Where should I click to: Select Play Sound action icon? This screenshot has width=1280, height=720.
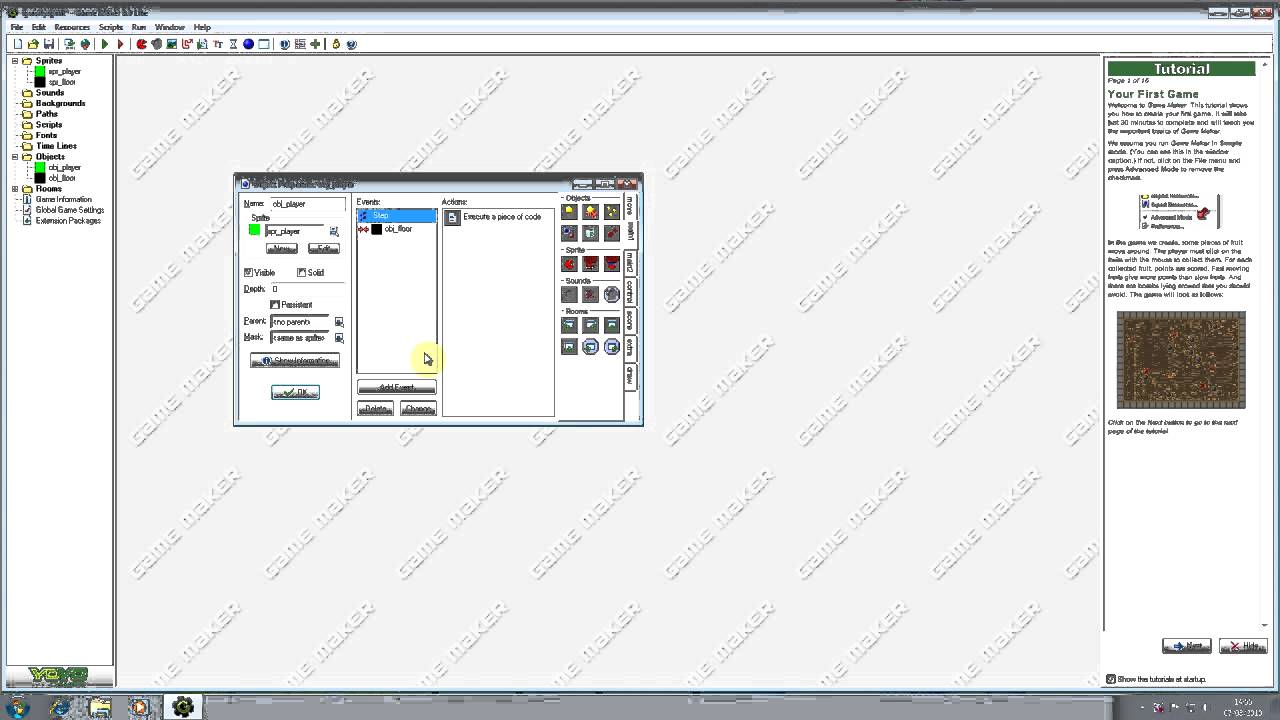(569, 294)
